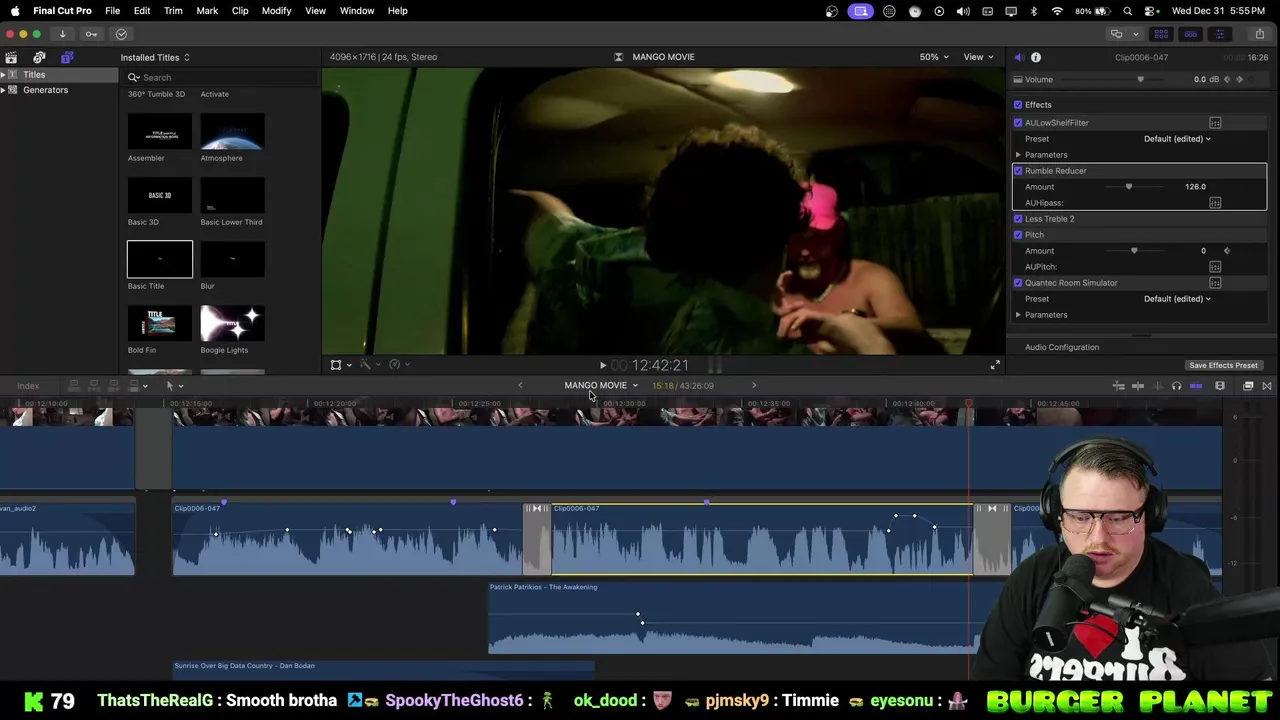Open the Window menu
The height and width of the screenshot is (720, 1280).
pyautogui.click(x=357, y=11)
